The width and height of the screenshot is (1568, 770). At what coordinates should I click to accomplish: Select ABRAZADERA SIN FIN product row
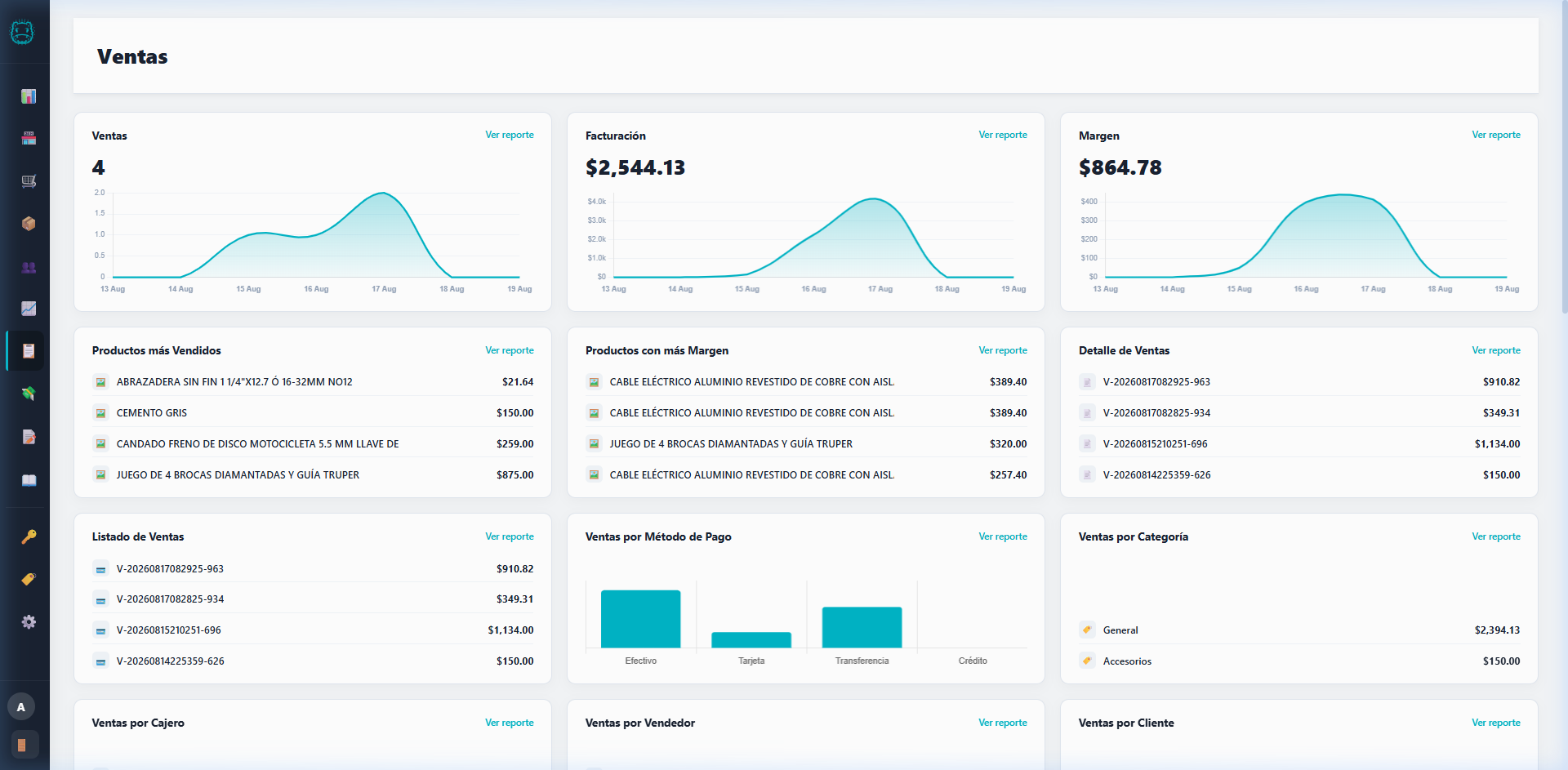pos(313,382)
